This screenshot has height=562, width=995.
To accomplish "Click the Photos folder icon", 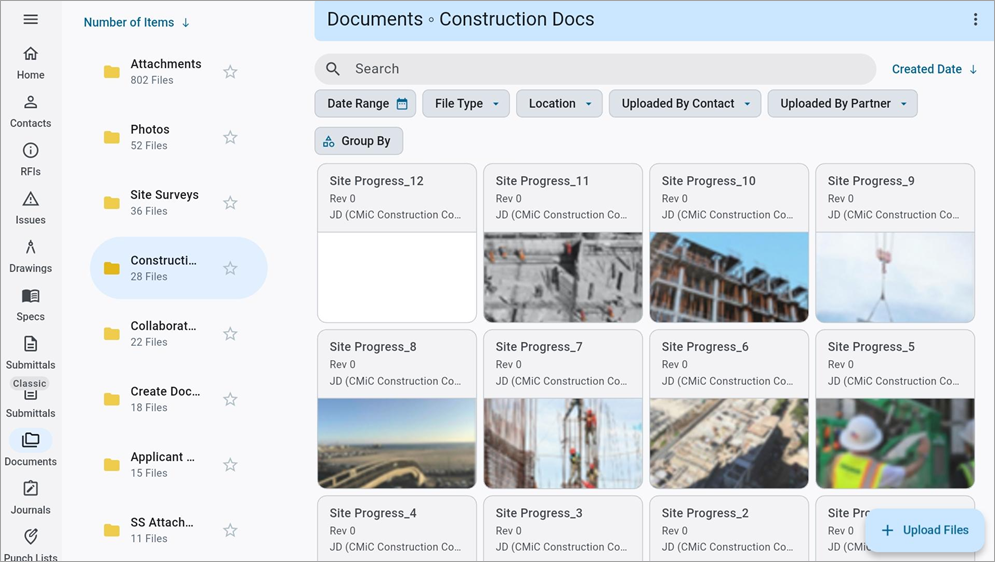I will pos(112,137).
